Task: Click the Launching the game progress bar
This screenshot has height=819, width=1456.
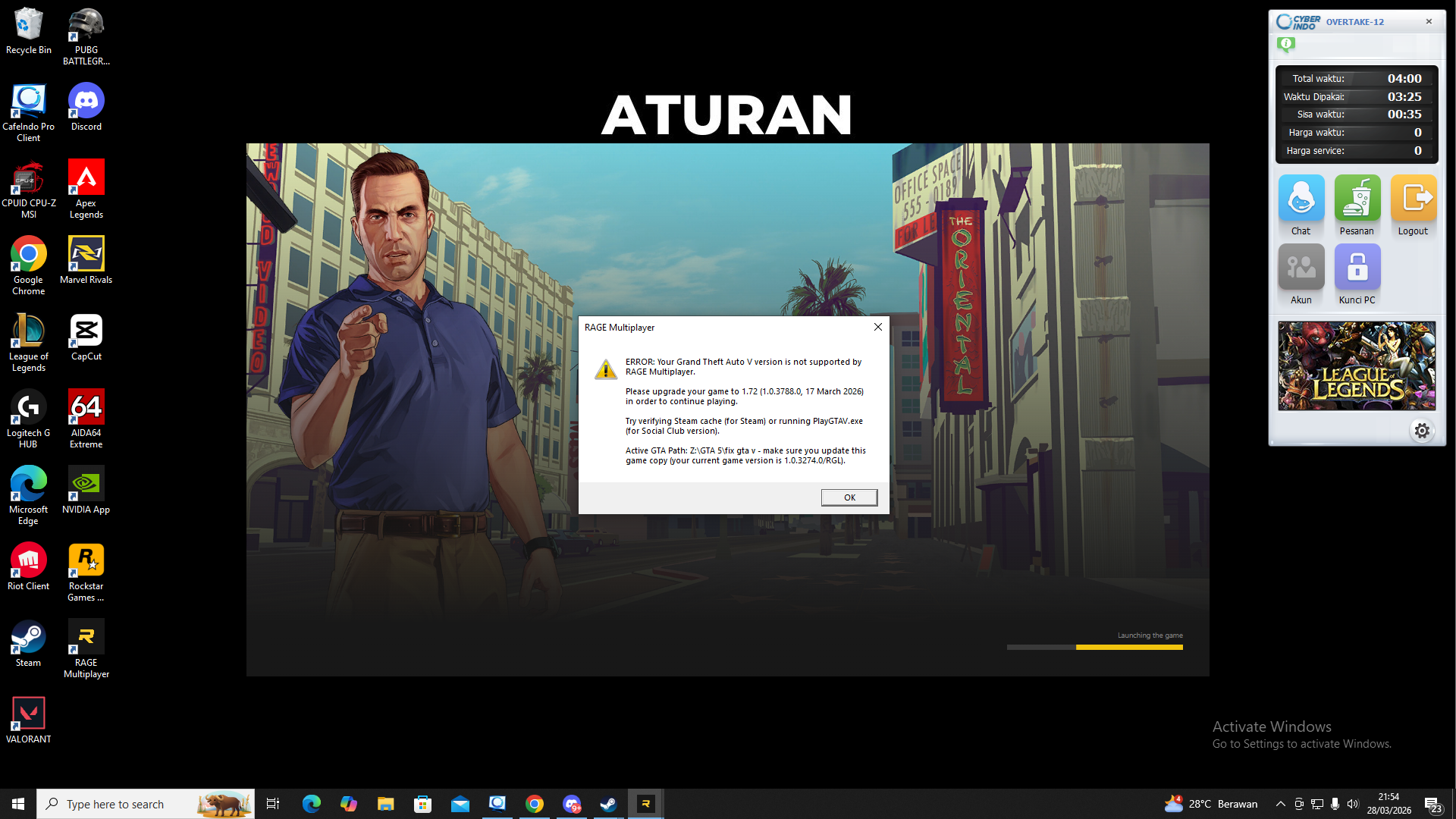Action: click(1094, 647)
